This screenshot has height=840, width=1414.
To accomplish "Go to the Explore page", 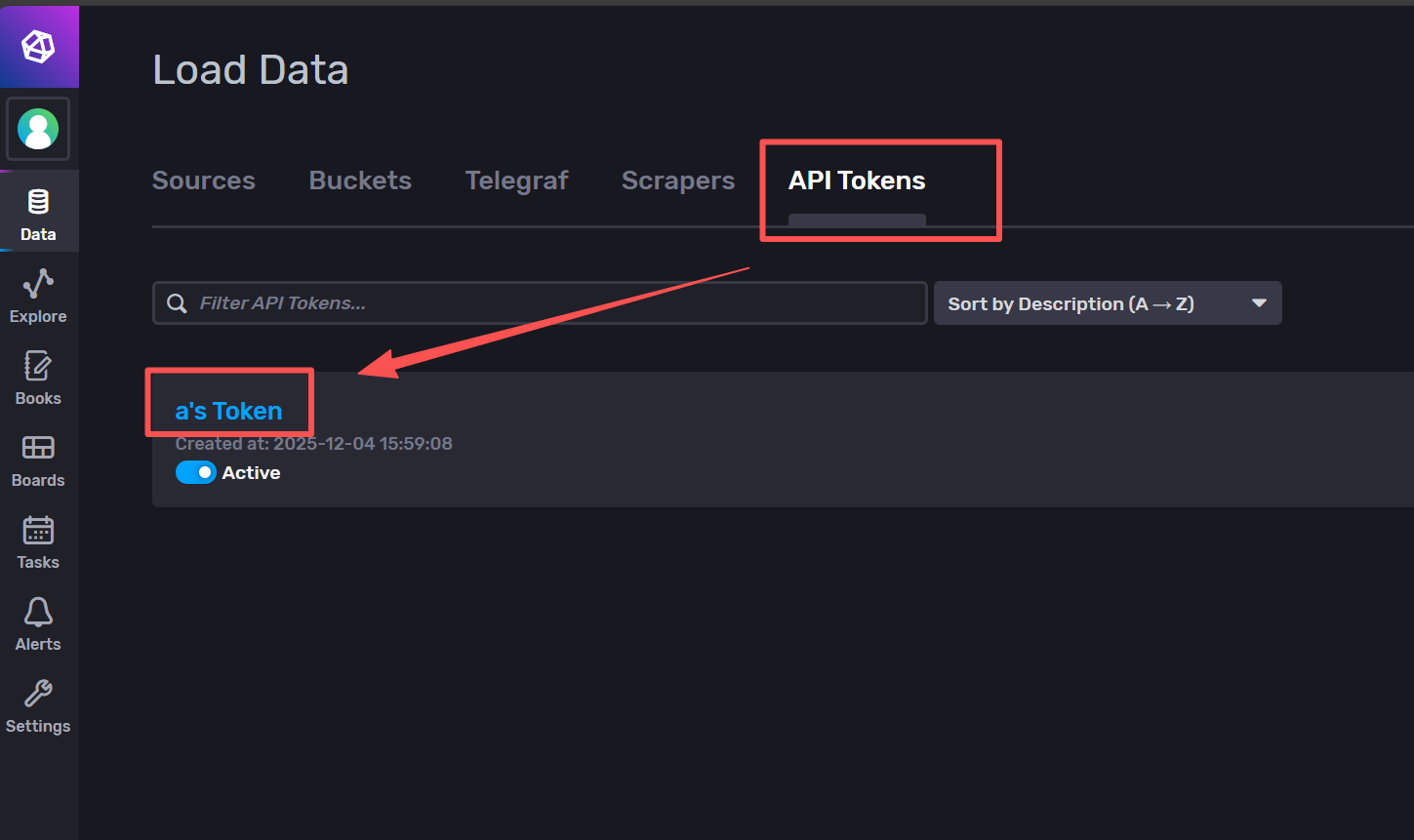I will tap(38, 296).
